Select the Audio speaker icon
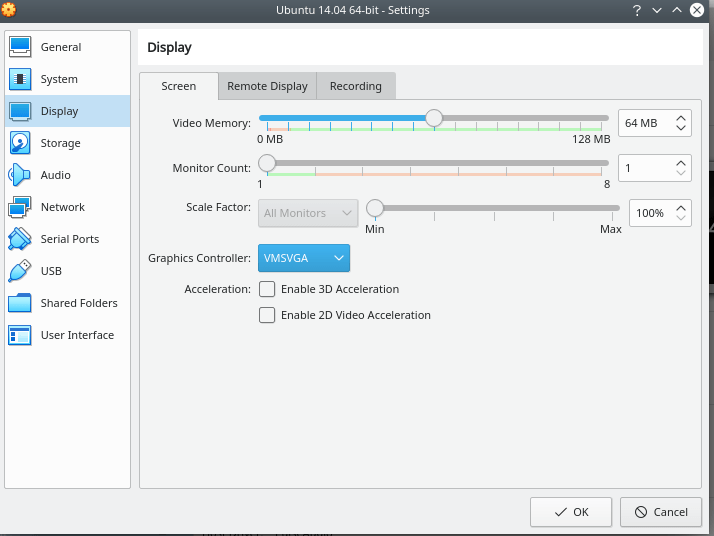The height and width of the screenshot is (536, 714). click(21, 175)
